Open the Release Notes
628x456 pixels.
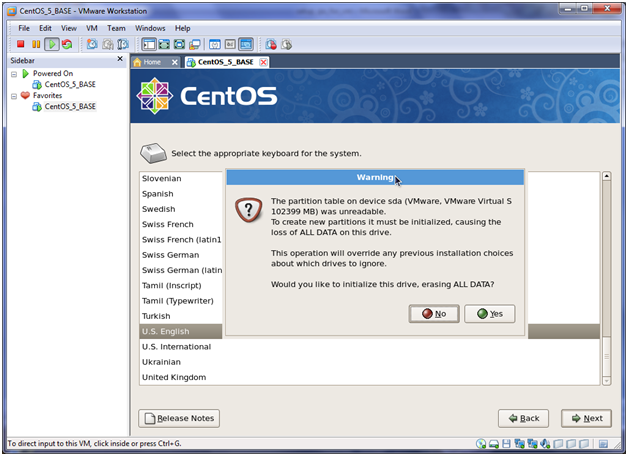(x=179, y=418)
